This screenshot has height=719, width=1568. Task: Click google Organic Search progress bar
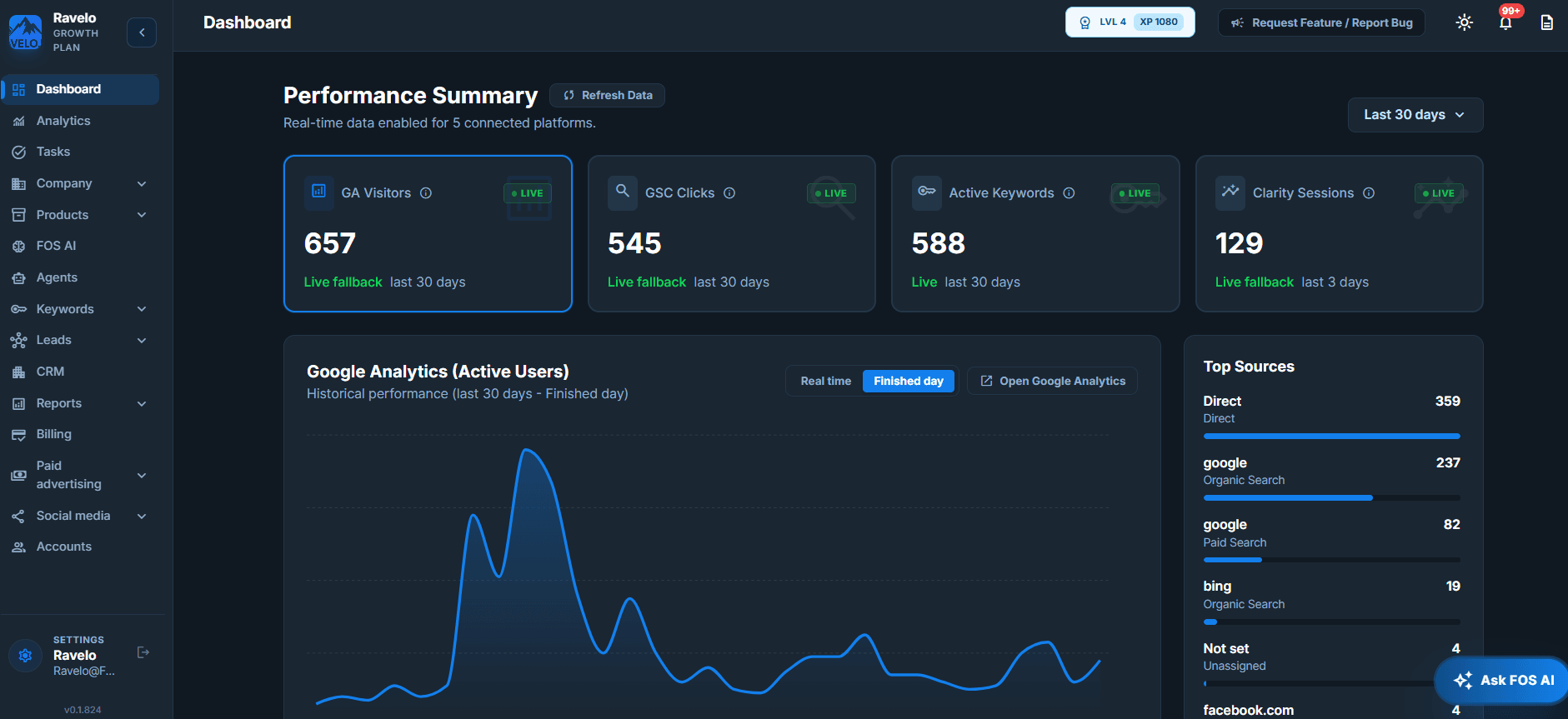point(1331,498)
